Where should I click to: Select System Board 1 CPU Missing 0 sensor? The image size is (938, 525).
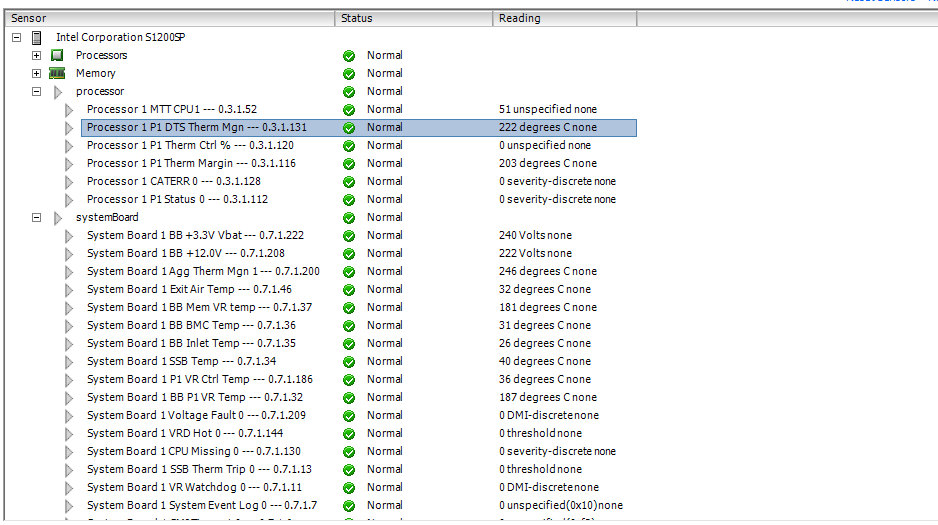(194, 451)
